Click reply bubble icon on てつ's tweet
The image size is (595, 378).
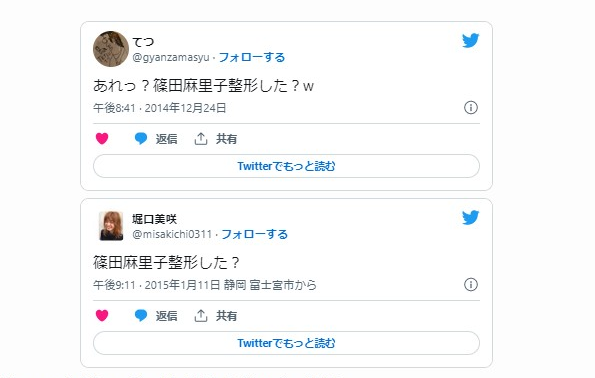[141, 139]
